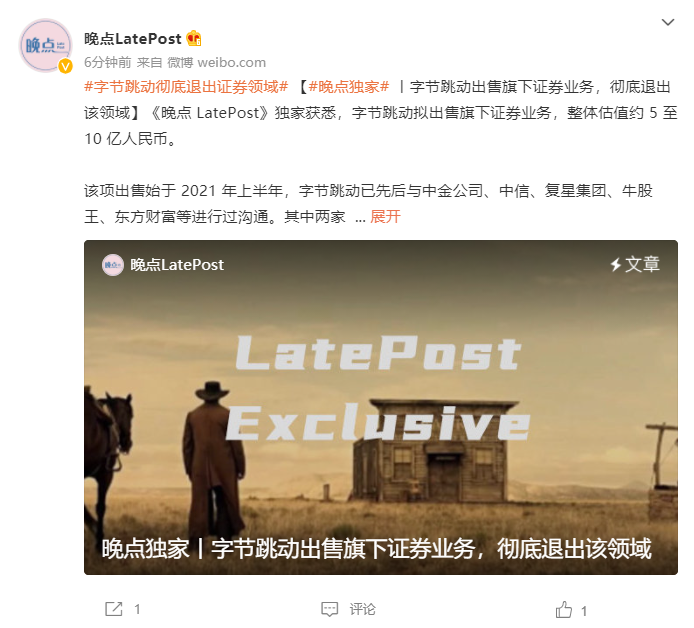Click the lightning 文章 article tag
This screenshot has height=628, width=694.
click(635, 264)
